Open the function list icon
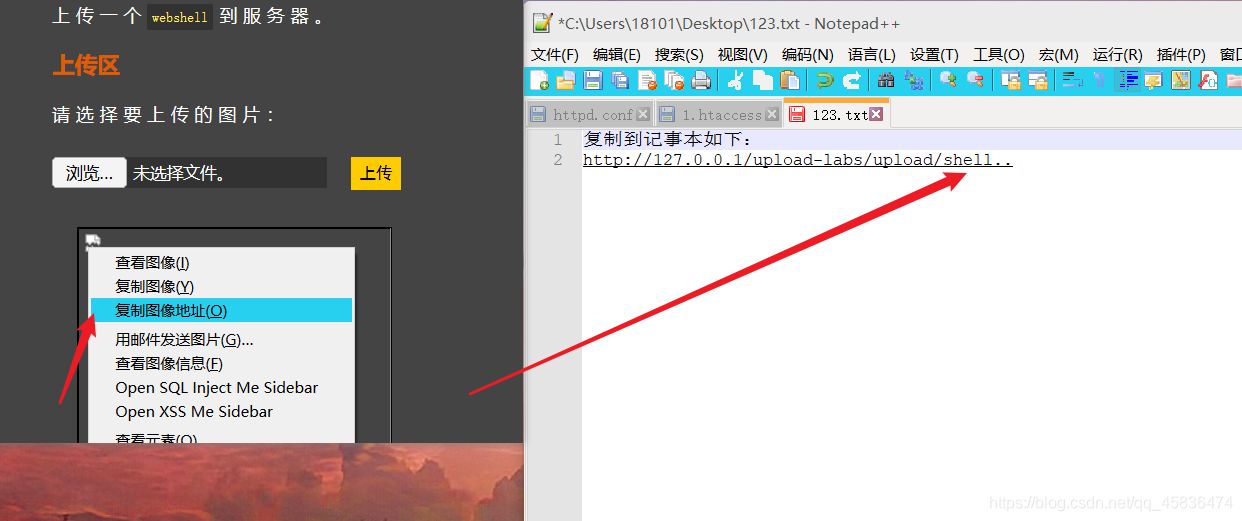This screenshot has height=521, width=1242. (1208, 81)
